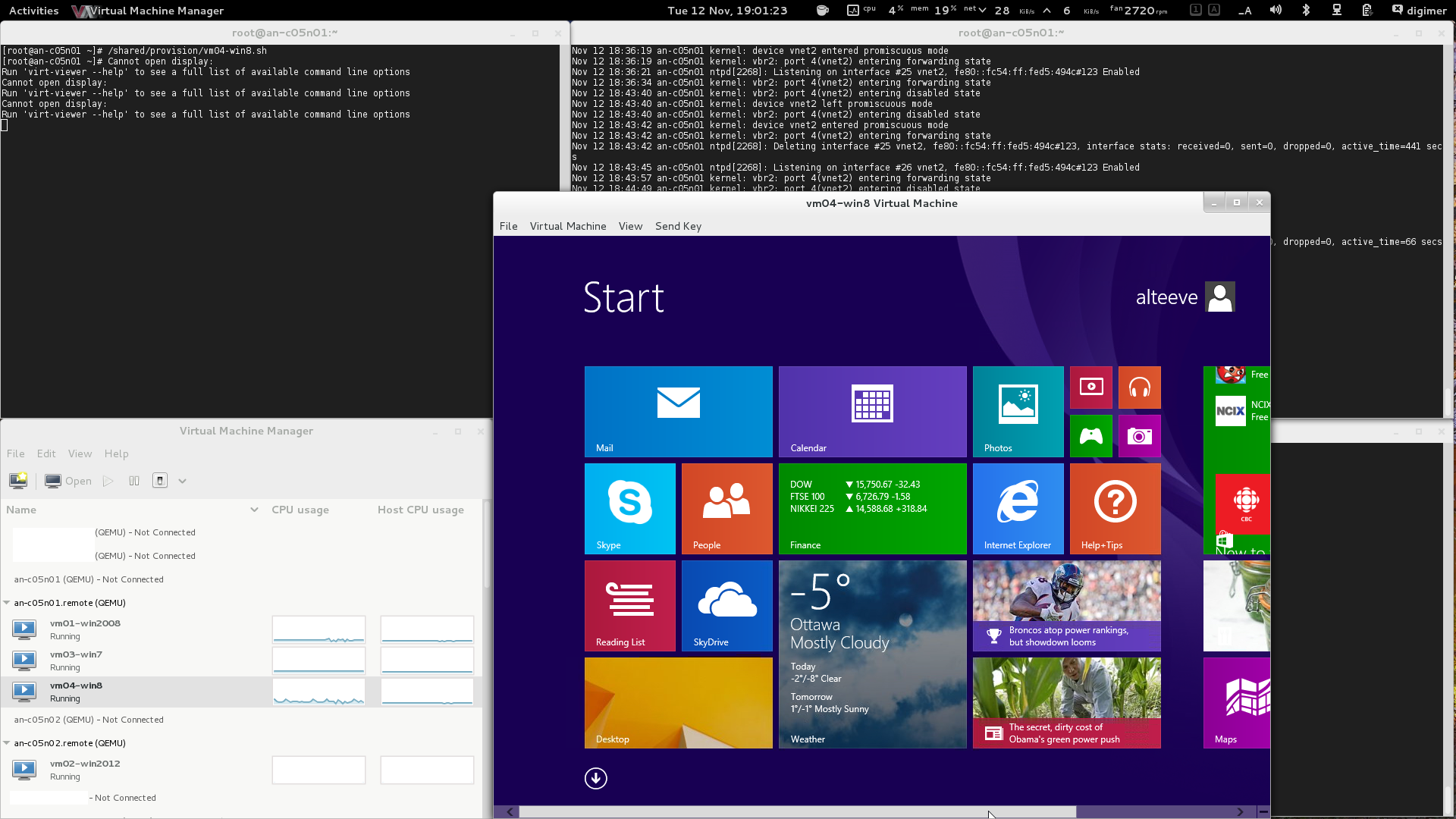Click Virtual Machine Manager app menu in top bar
This screenshot has width=1456, height=819.
(148, 11)
